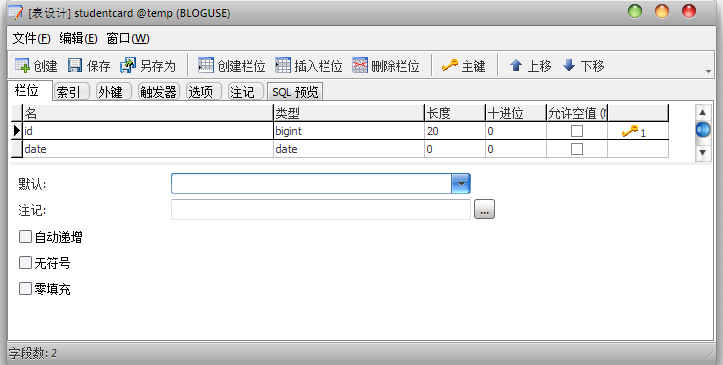The height and width of the screenshot is (365, 723).
Task: Click the green window control button
Action: tap(635, 12)
